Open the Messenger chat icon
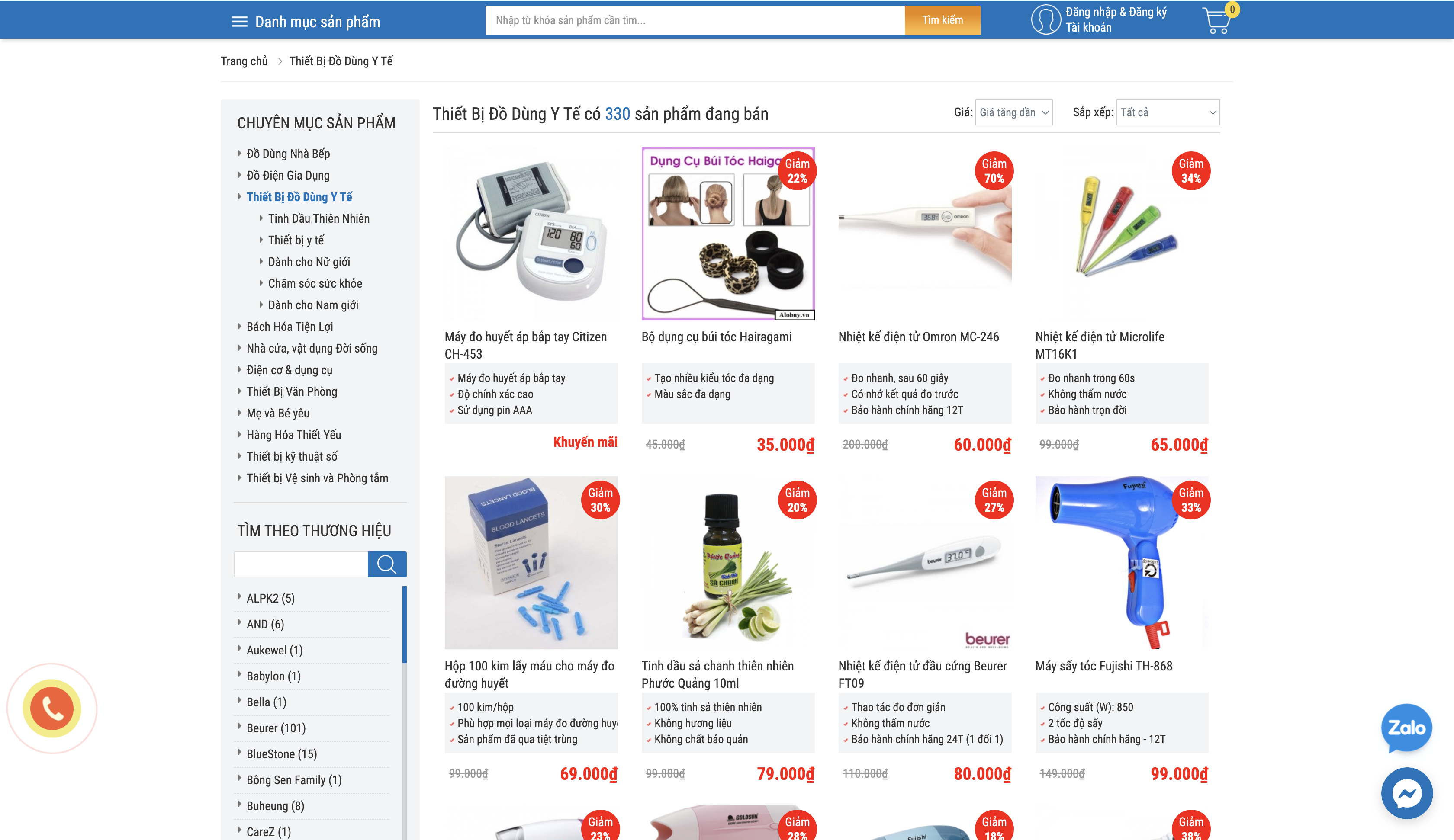Screen dimensions: 1454x840 pyautogui.click(x=1407, y=793)
